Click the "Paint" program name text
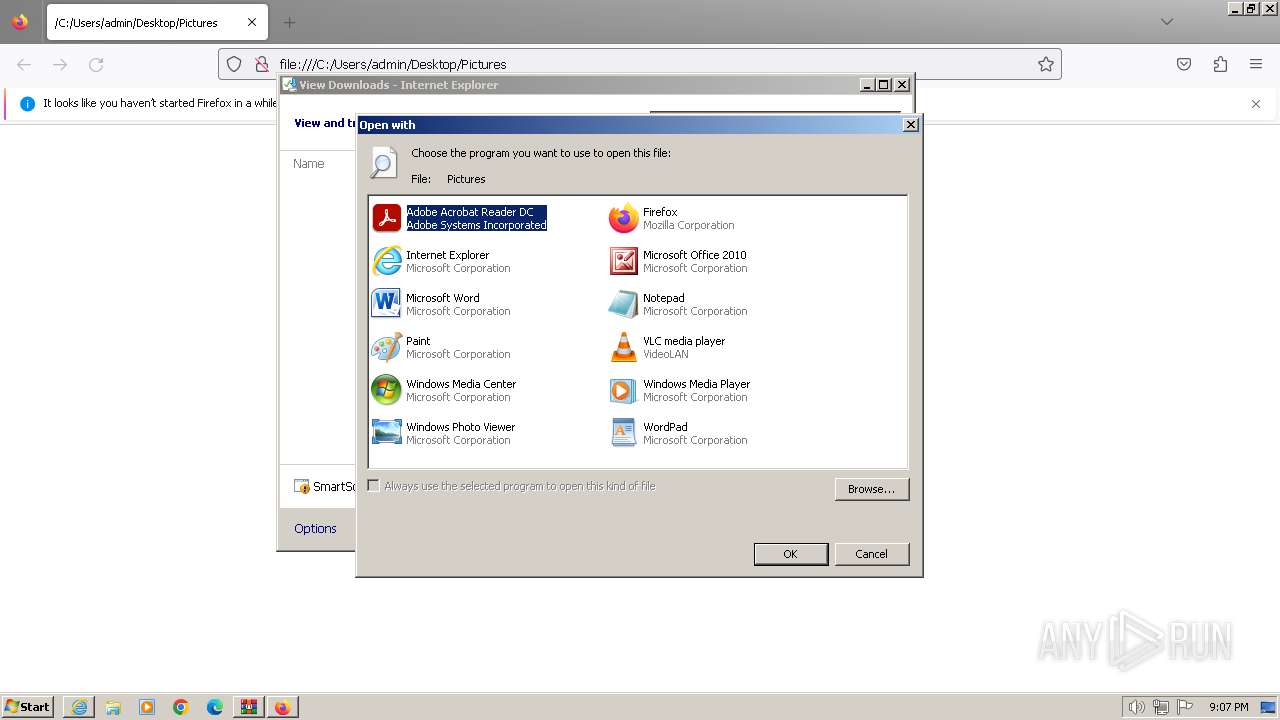The width and height of the screenshot is (1280, 720). [418, 341]
